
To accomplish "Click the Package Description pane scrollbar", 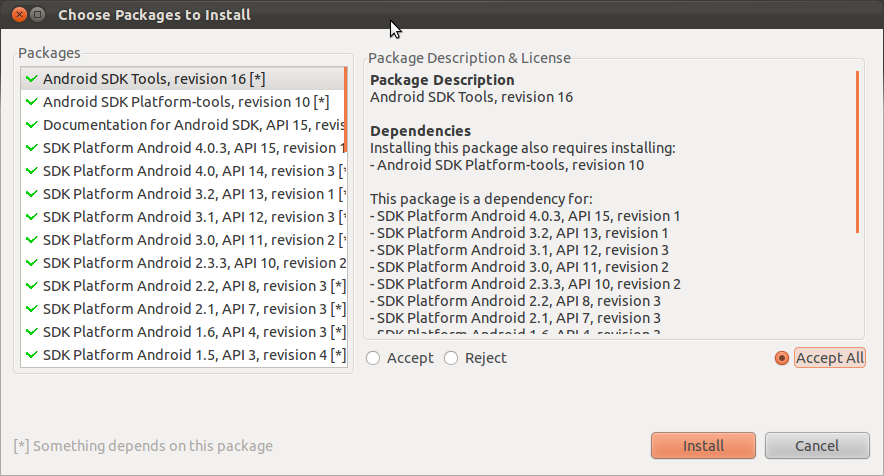I will 858,152.
